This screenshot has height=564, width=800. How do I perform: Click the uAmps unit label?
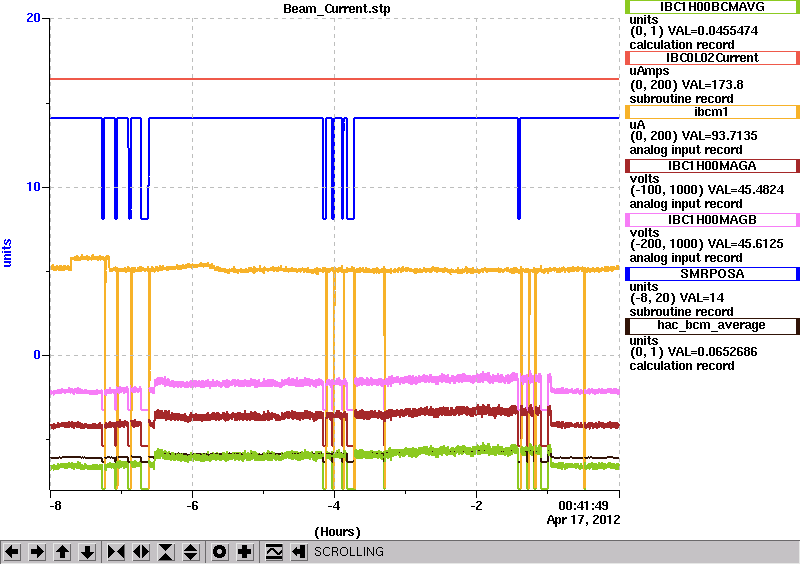click(649, 71)
